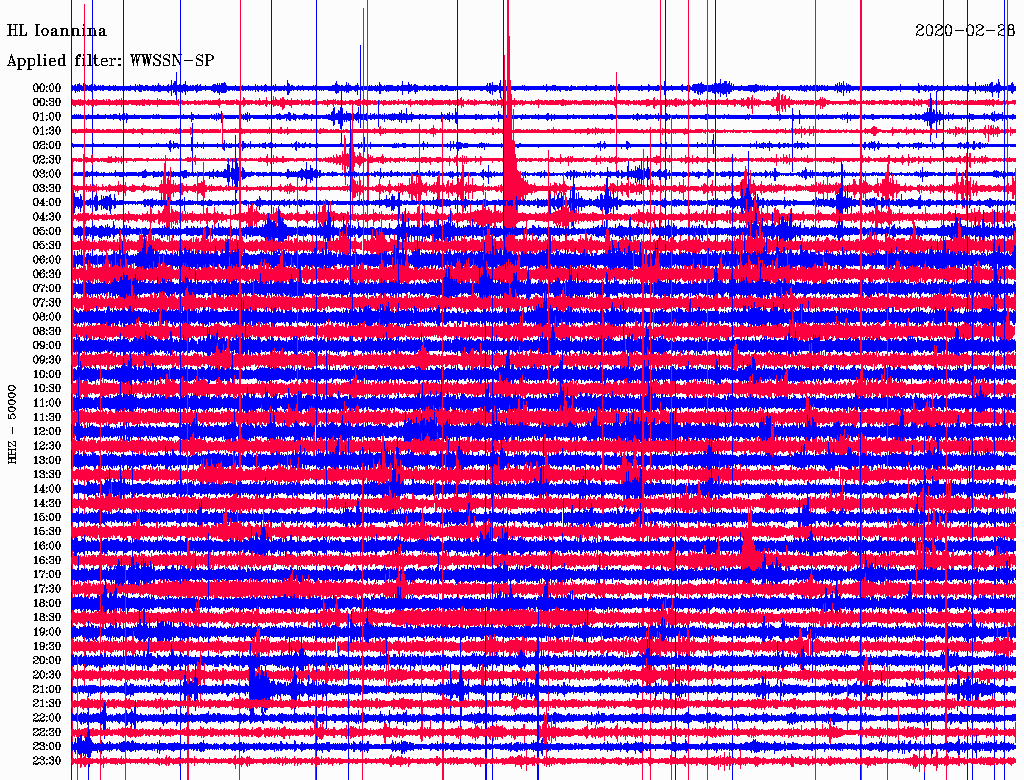Select the 03:30 time label
The image size is (1024, 780).
[x=47, y=188]
